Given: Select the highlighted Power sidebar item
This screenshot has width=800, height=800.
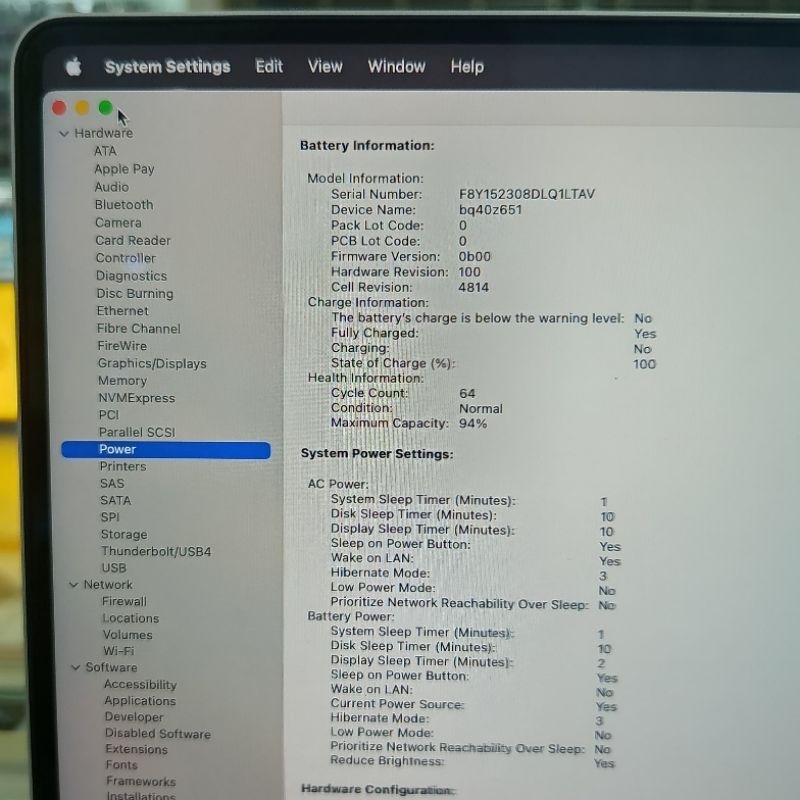Looking at the screenshot, I should [x=118, y=450].
